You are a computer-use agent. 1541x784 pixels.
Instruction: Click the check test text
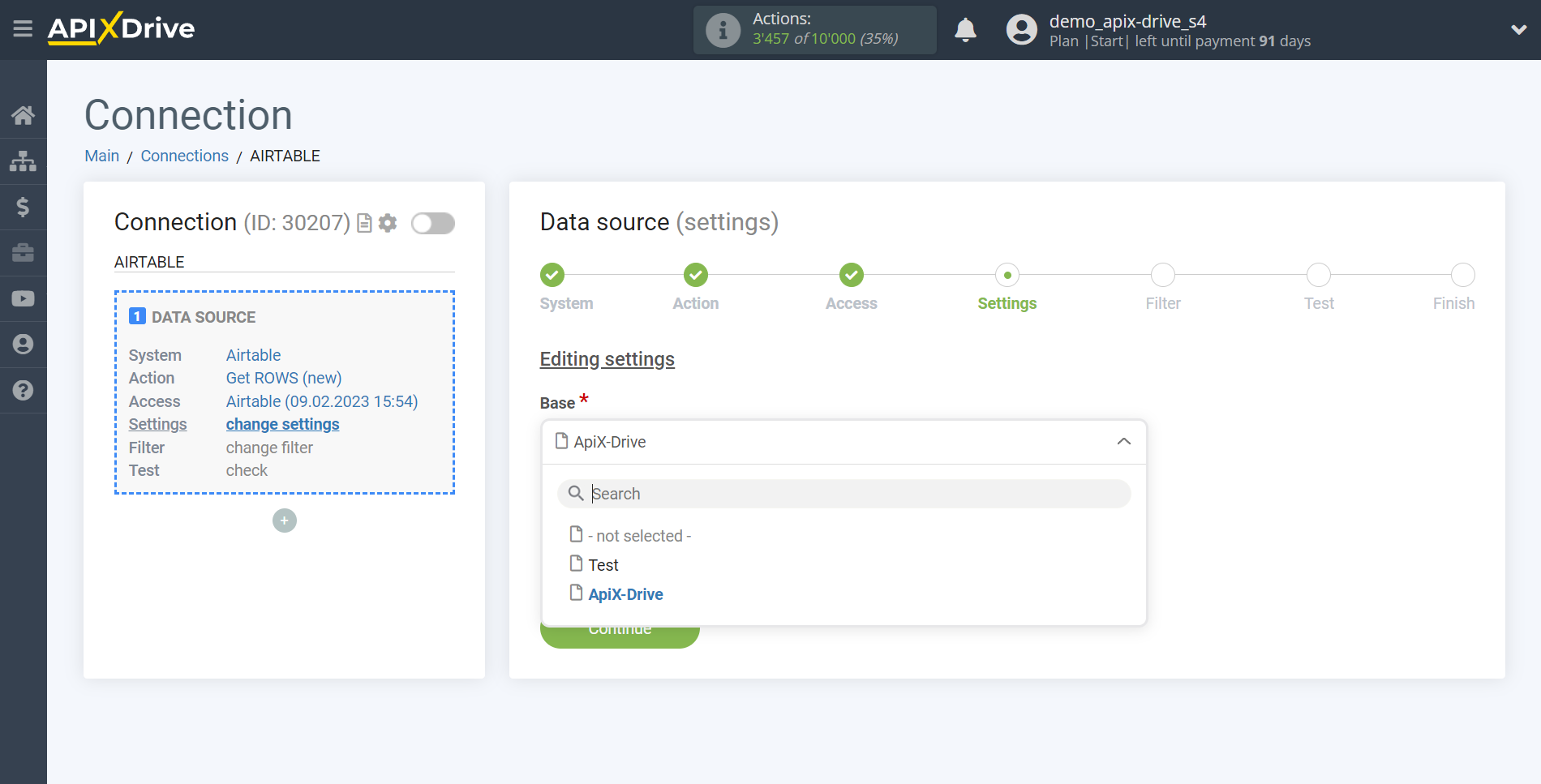click(x=247, y=470)
